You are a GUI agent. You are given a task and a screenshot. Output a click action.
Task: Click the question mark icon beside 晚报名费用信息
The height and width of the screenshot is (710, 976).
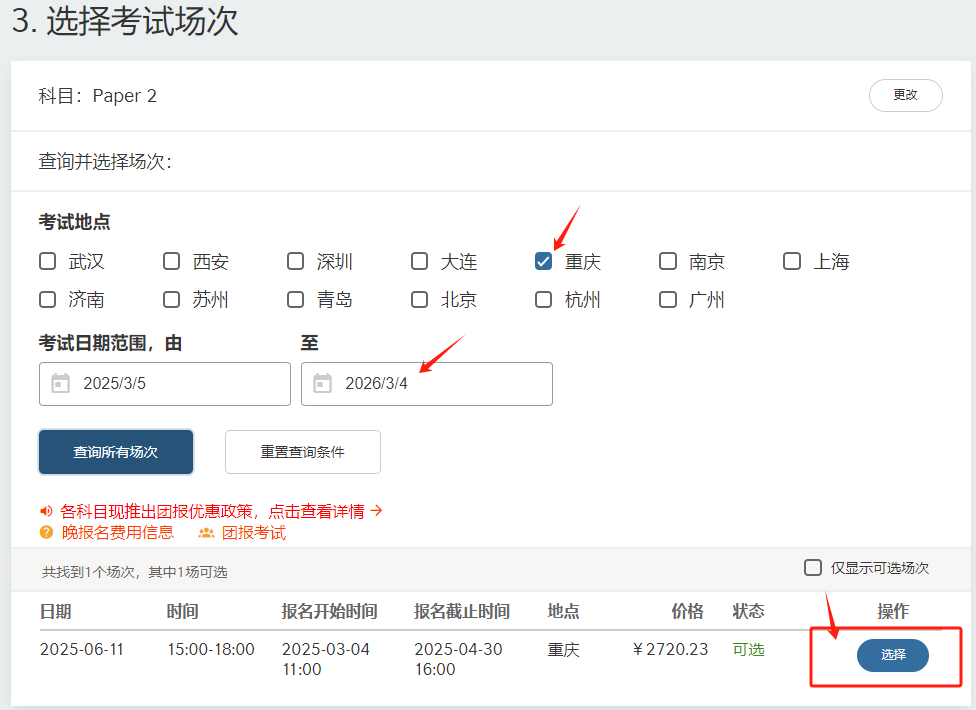(45, 532)
